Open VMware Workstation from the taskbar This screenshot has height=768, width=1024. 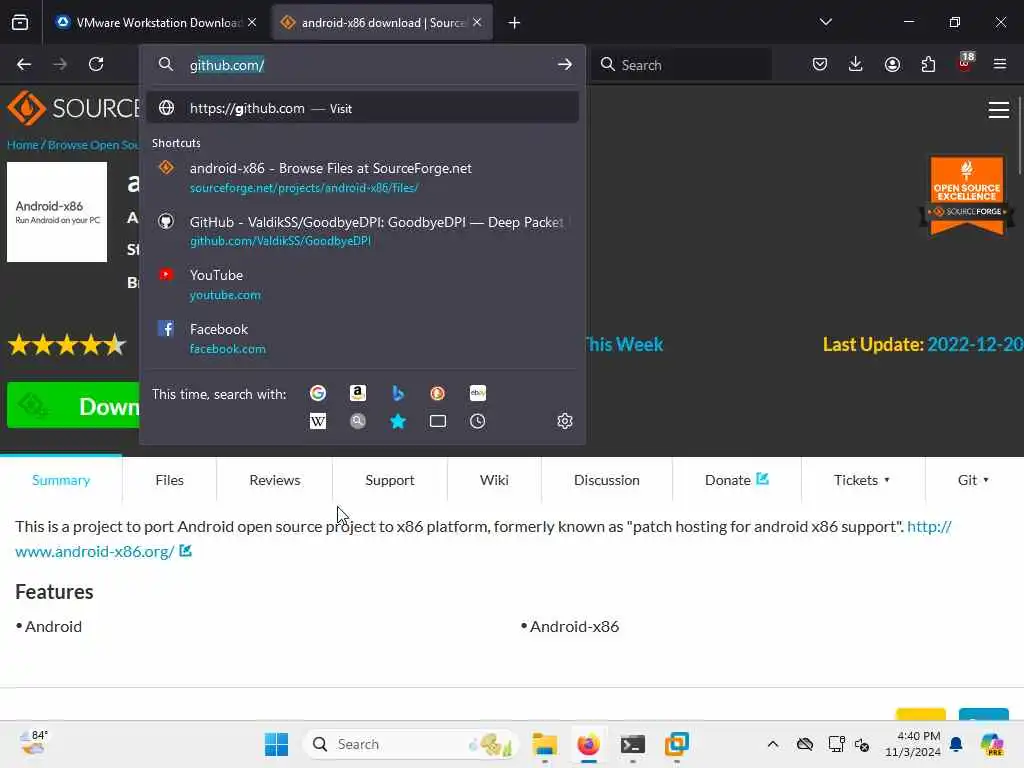click(x=677, y=744)
